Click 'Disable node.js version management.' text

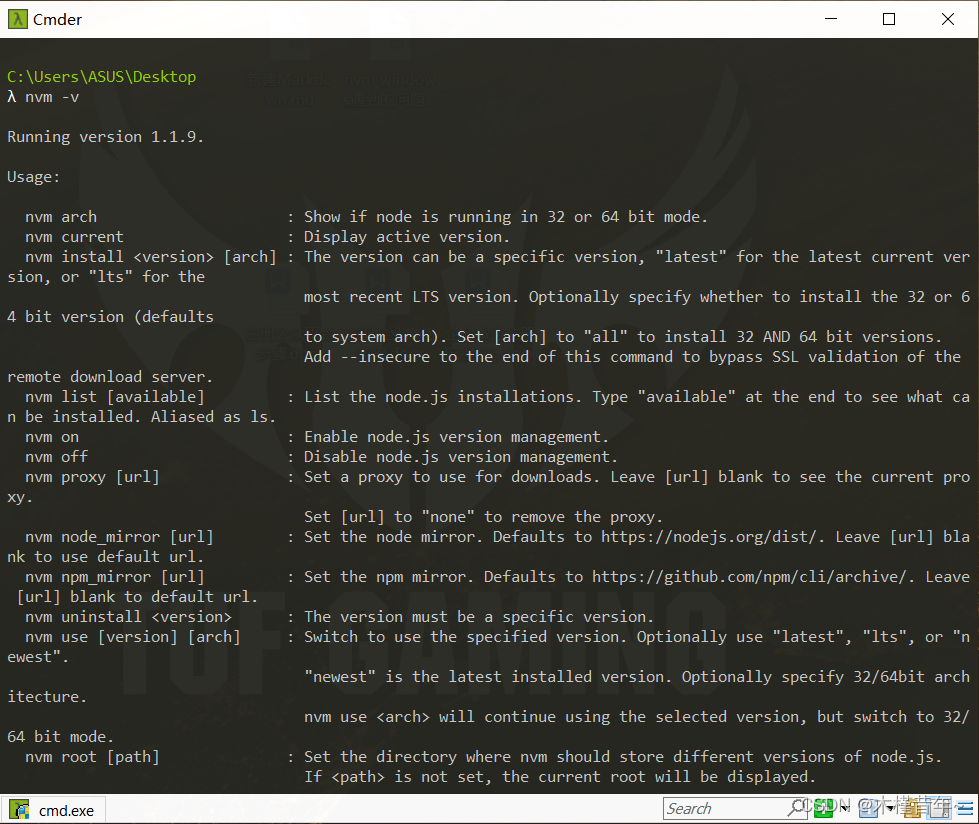(460, 457)
